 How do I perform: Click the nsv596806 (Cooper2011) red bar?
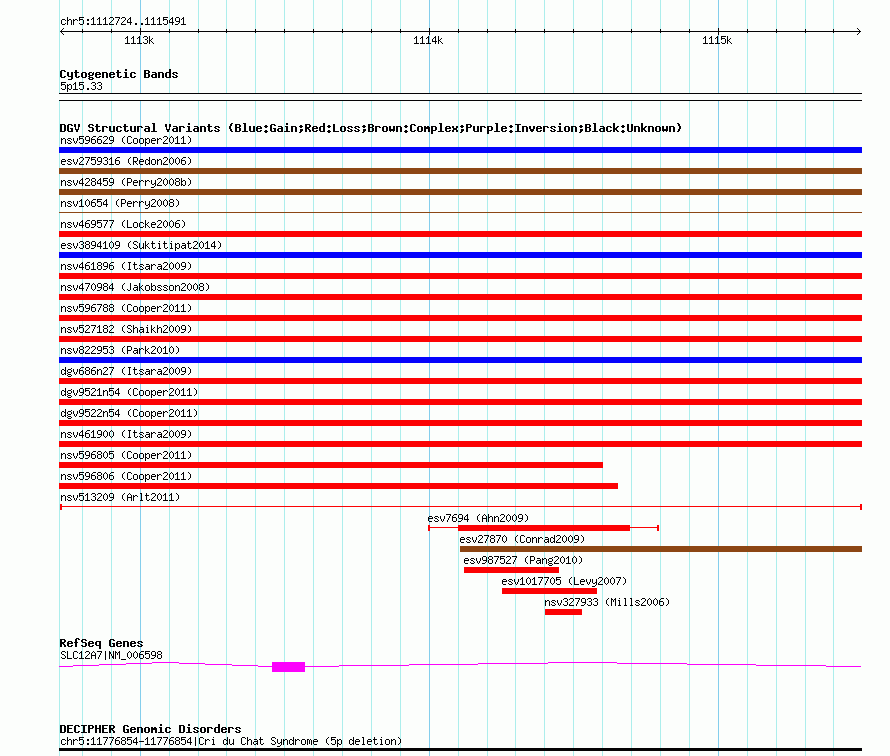point(338,486)
